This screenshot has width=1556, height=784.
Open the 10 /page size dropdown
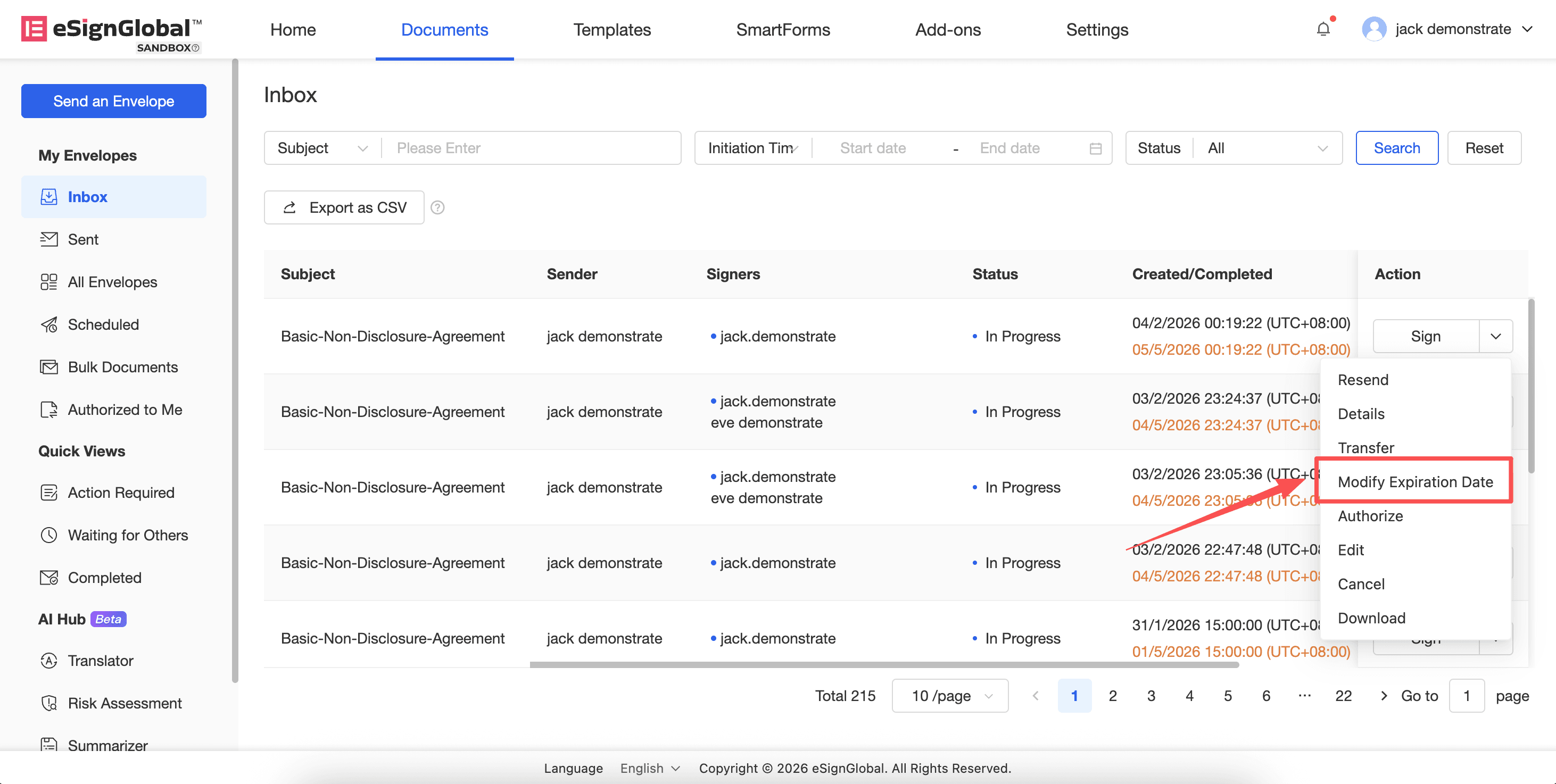coord(949,696)
